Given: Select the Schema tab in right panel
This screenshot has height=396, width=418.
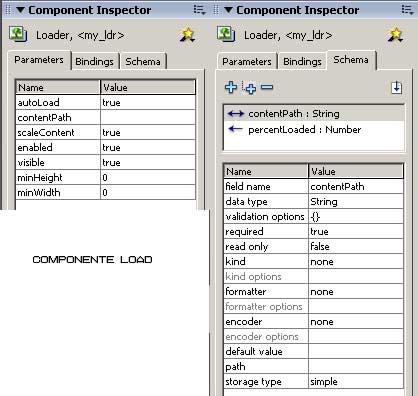Looking at the screenshot, I should point(351,60).
